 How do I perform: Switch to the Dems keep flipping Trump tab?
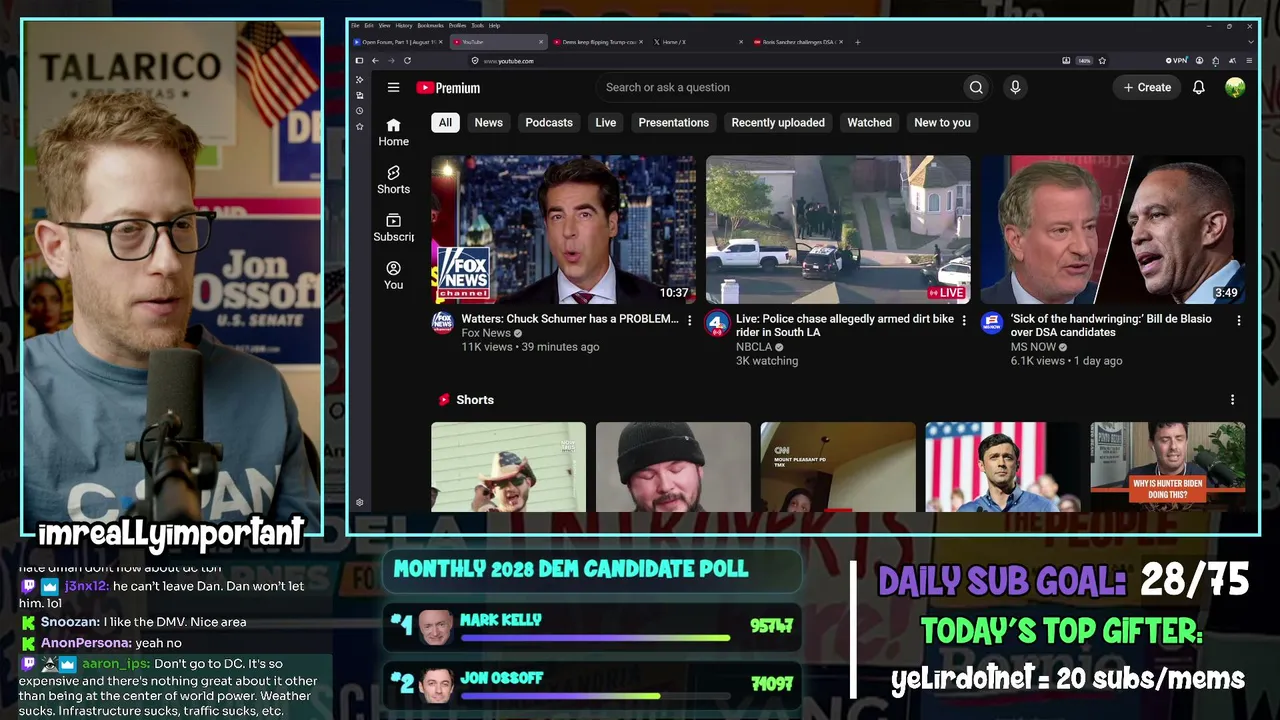(x=598, y=42)
